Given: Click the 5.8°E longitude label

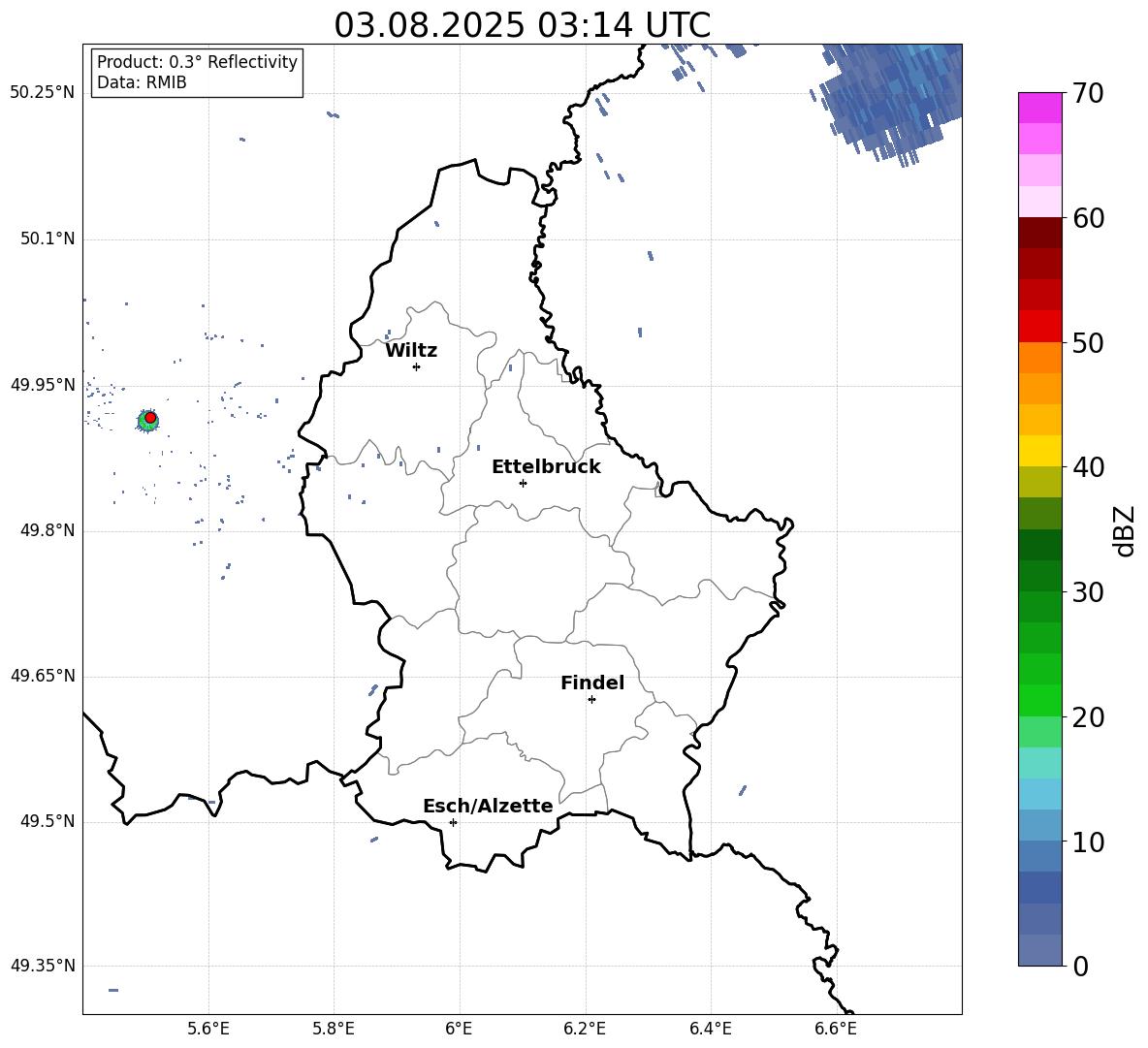Looking at the screenshot, I should tap(334, 1029).
